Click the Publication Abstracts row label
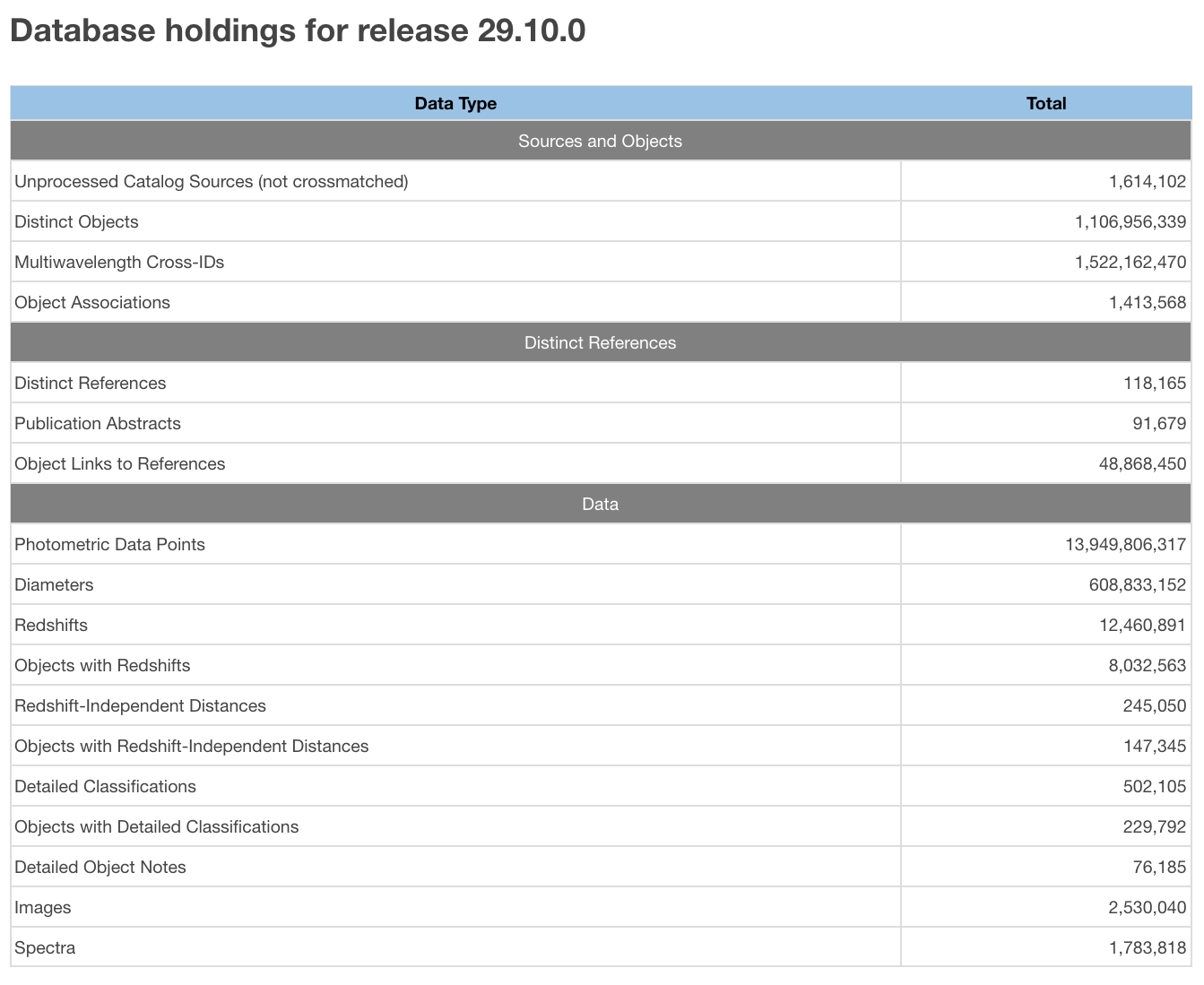The width and height of the screenshot is (1204, 985). (x=98, y=423)
